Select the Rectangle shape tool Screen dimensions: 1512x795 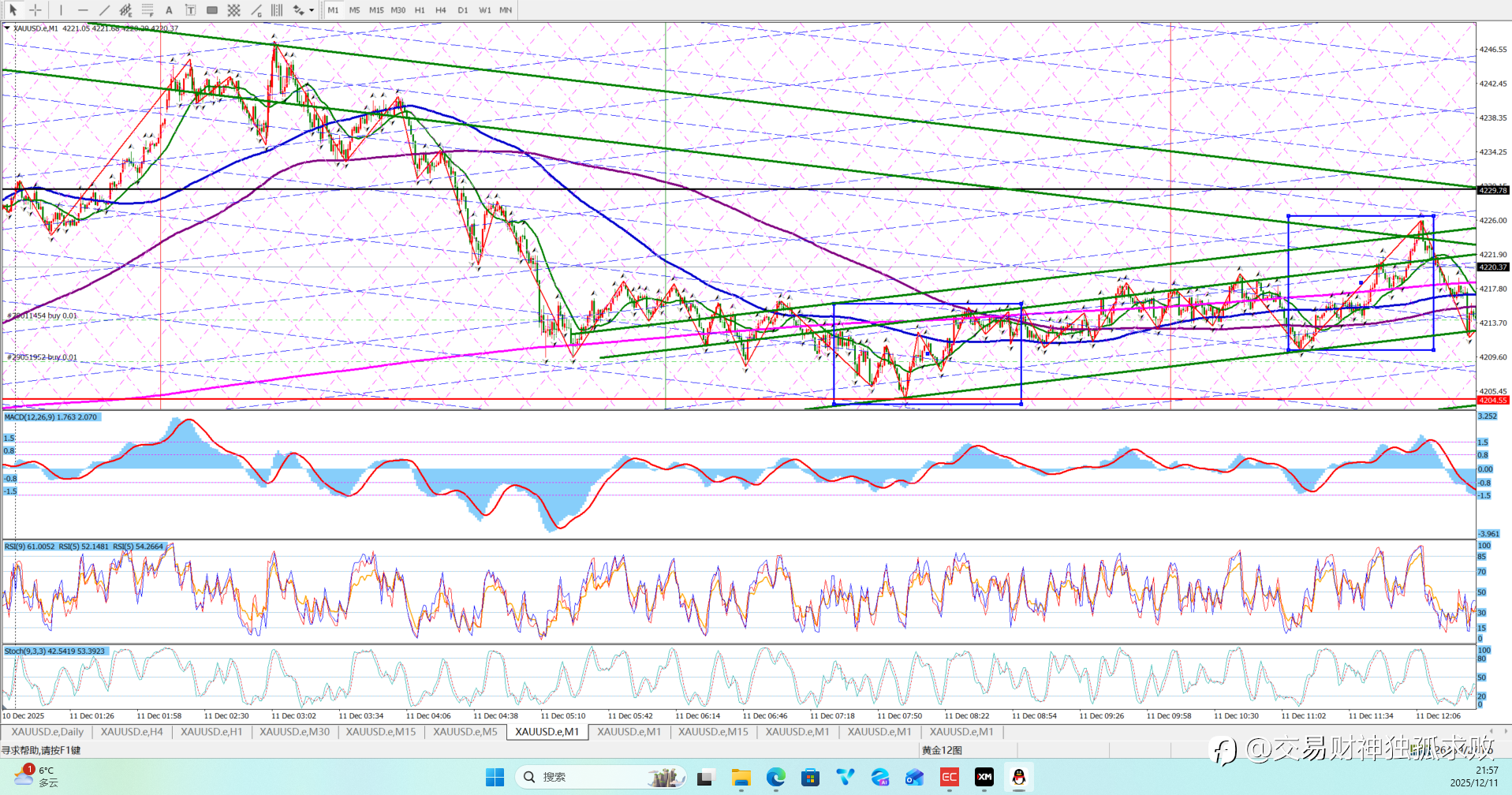point(212,10)
